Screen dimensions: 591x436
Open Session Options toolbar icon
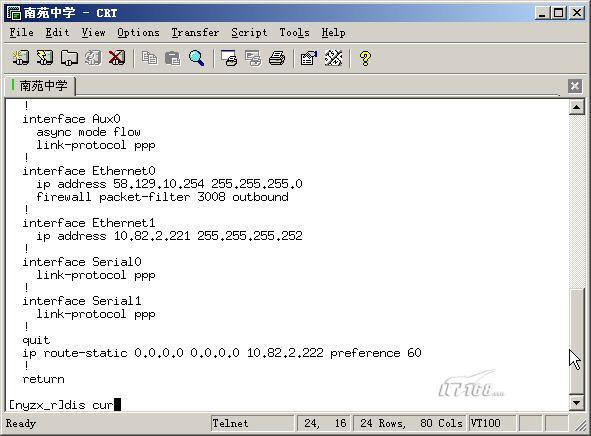tap(309, 58)
